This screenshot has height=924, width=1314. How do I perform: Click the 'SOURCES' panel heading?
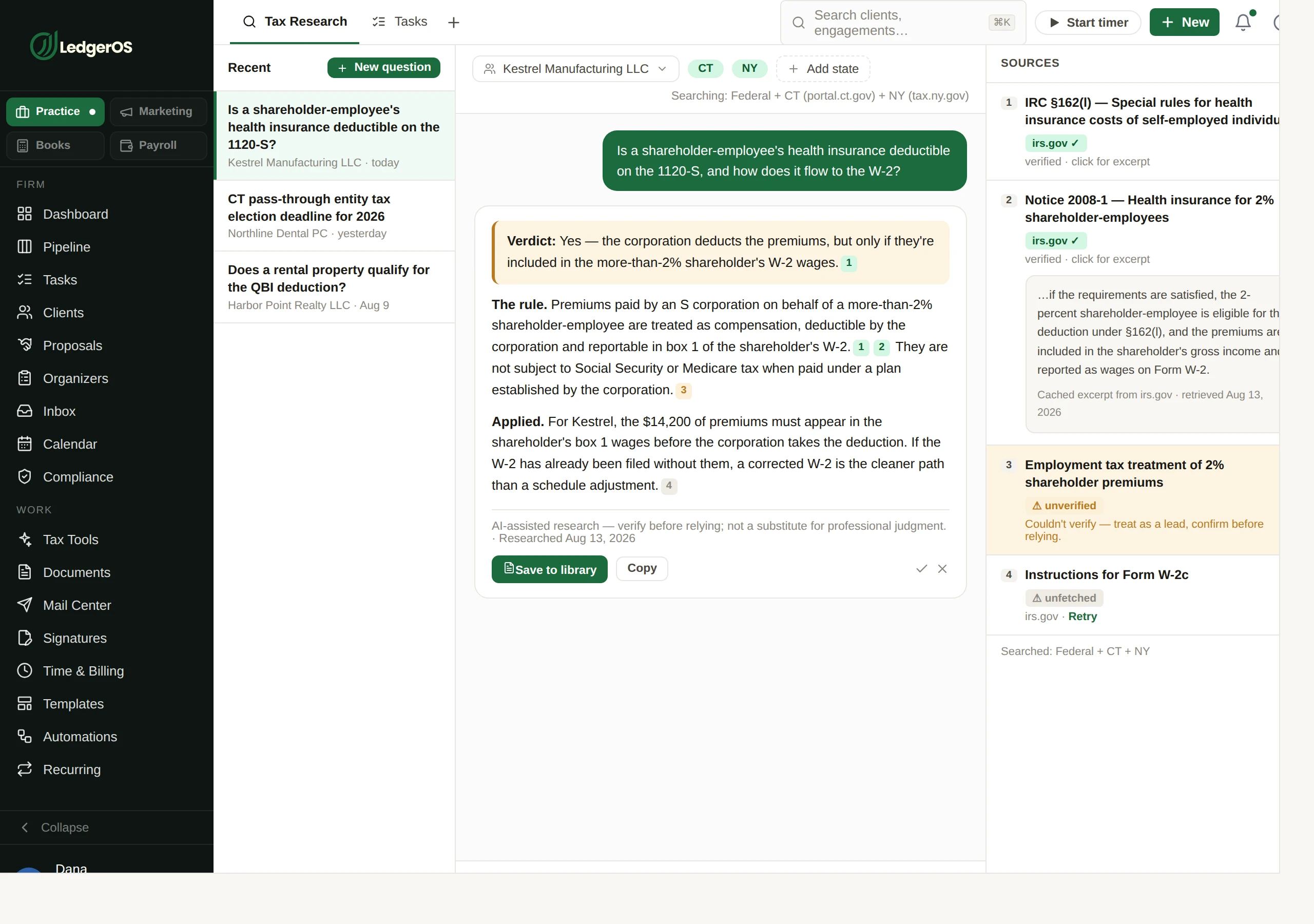point(1030,63)
